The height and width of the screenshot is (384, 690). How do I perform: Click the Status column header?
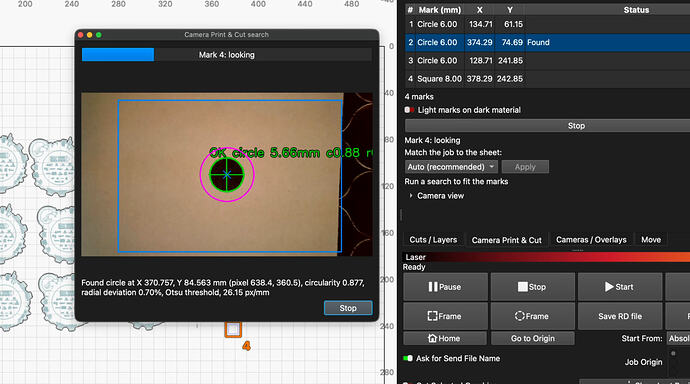pyautogui.click(x=636, y=10)
